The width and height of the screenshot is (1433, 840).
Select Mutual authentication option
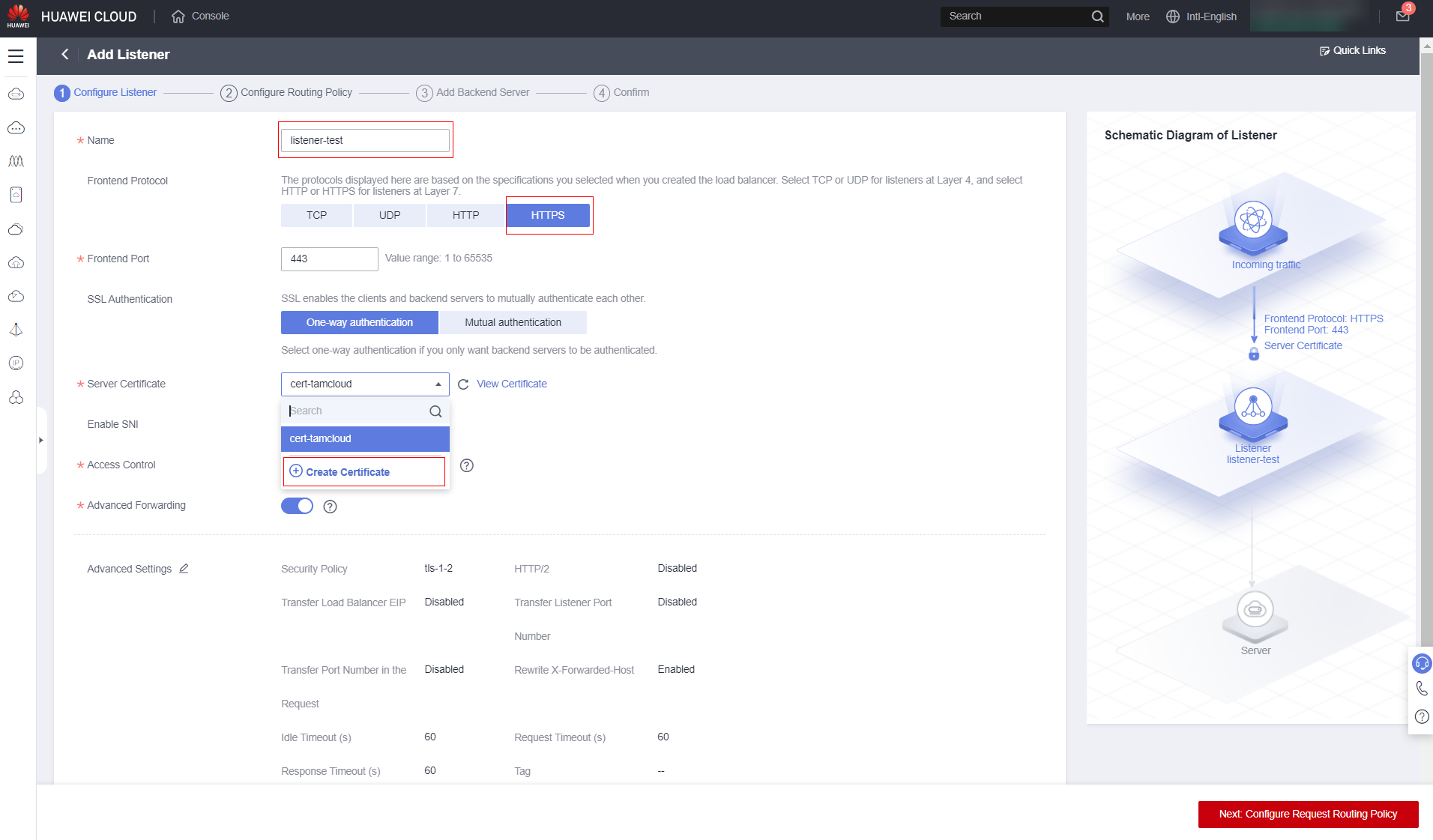click(x=513, y=322)
